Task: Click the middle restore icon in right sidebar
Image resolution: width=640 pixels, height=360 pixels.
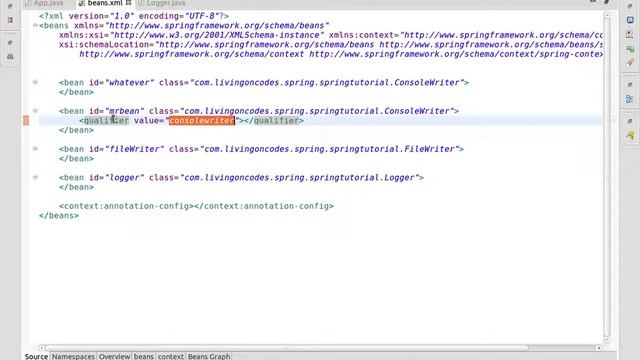Action: coord(630,85)
